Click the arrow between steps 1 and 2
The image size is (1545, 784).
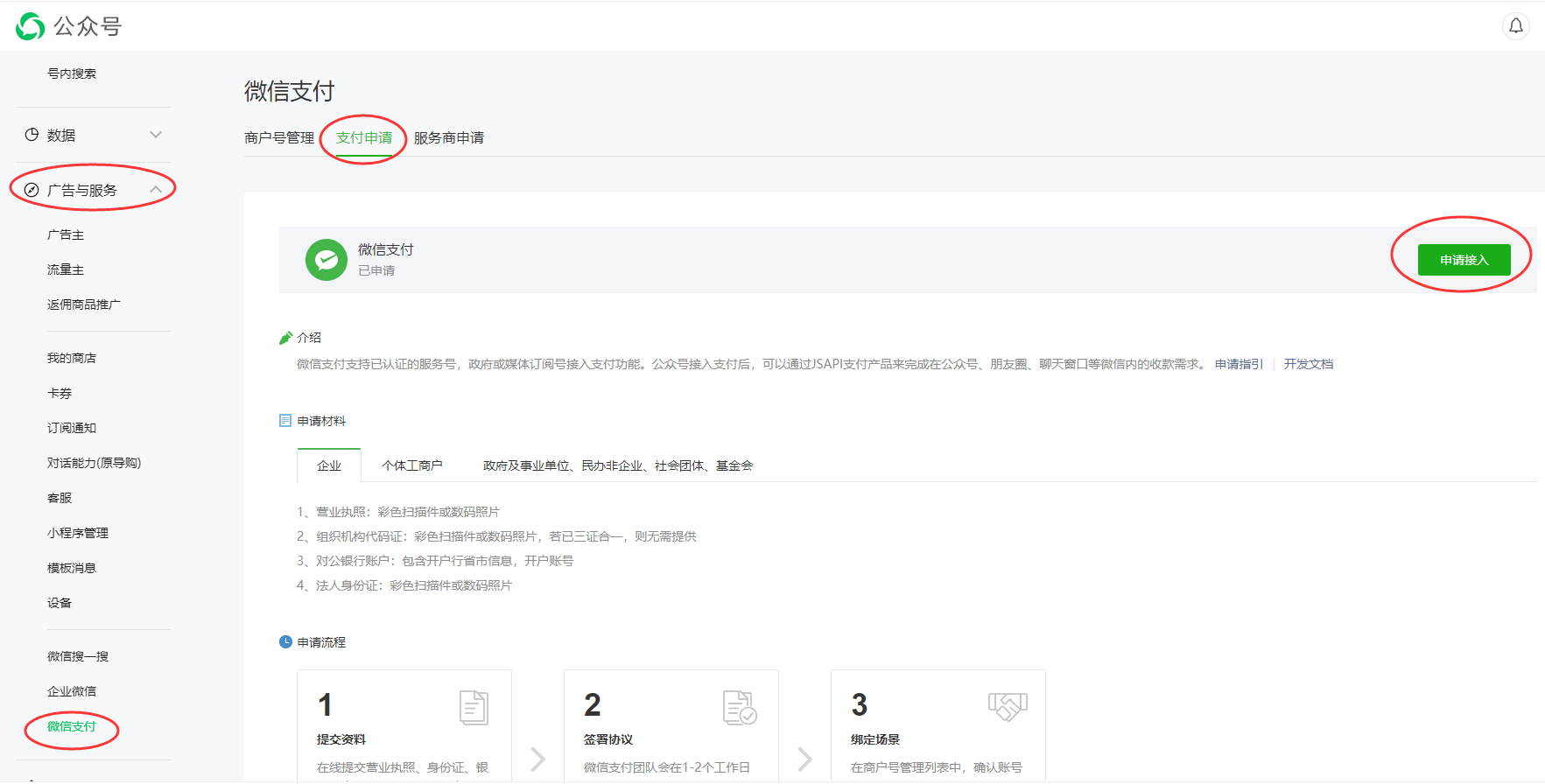538,759
